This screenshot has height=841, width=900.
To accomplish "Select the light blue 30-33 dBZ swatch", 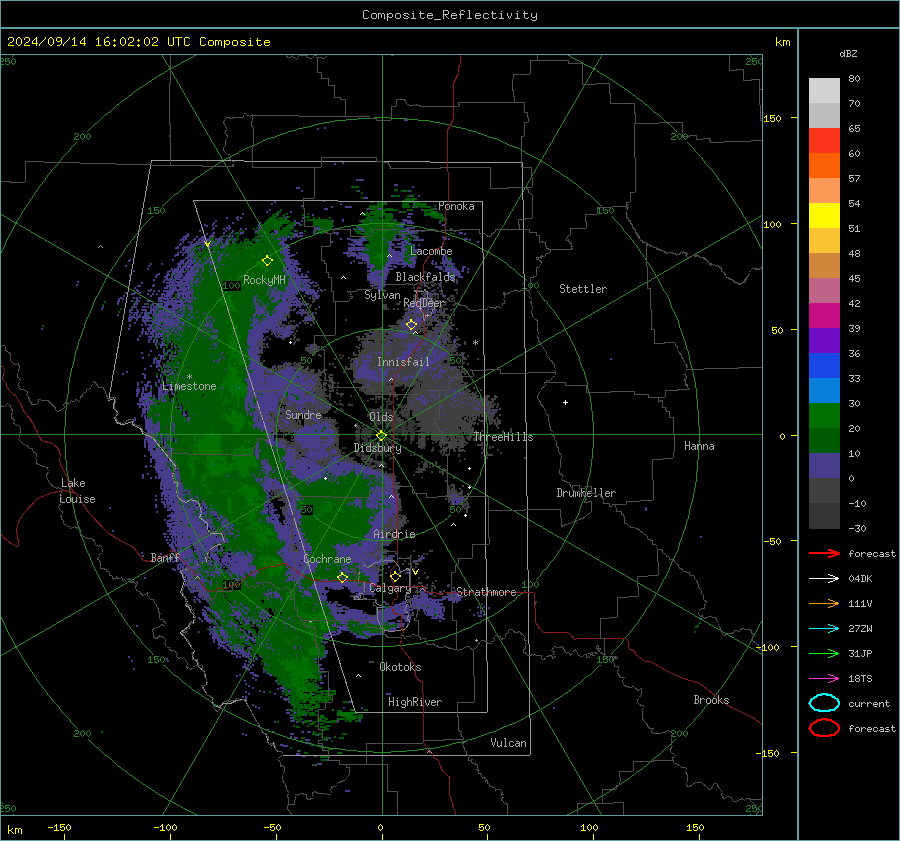I will 824,390.
